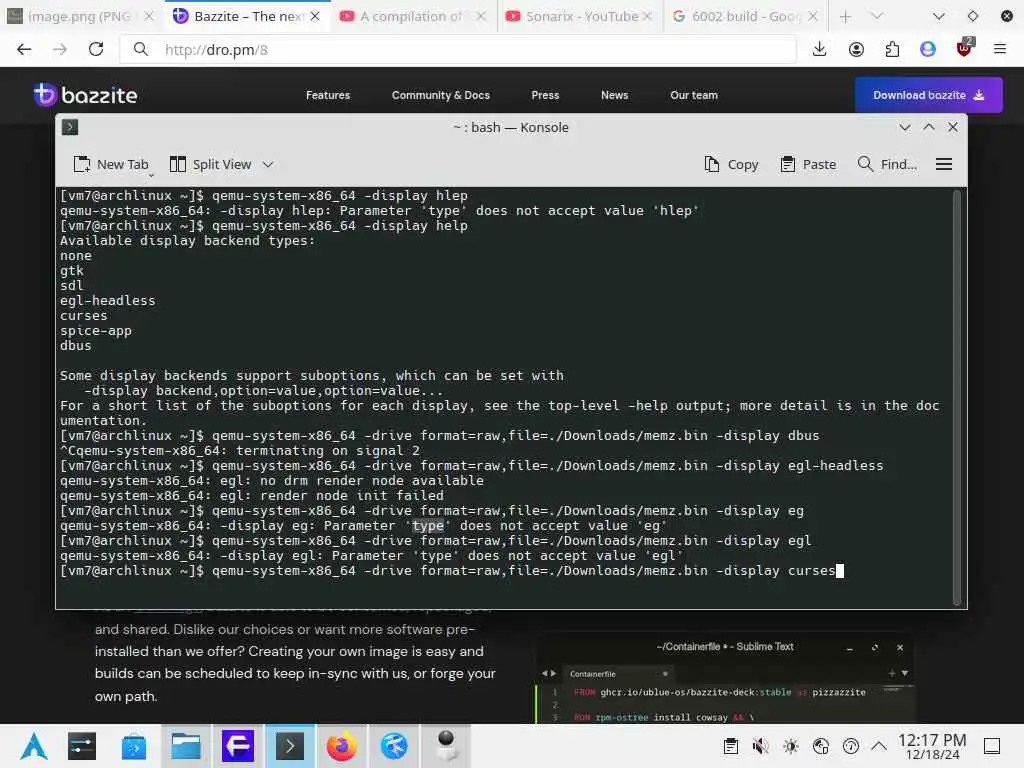Open the Firefox account icon
The height and width of the screenshot is (768, 1024).
click(856, 50)
